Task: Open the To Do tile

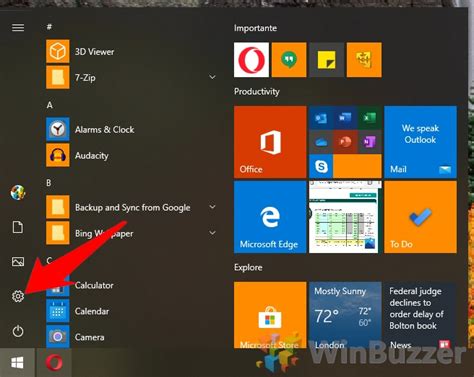Action: 420,217
